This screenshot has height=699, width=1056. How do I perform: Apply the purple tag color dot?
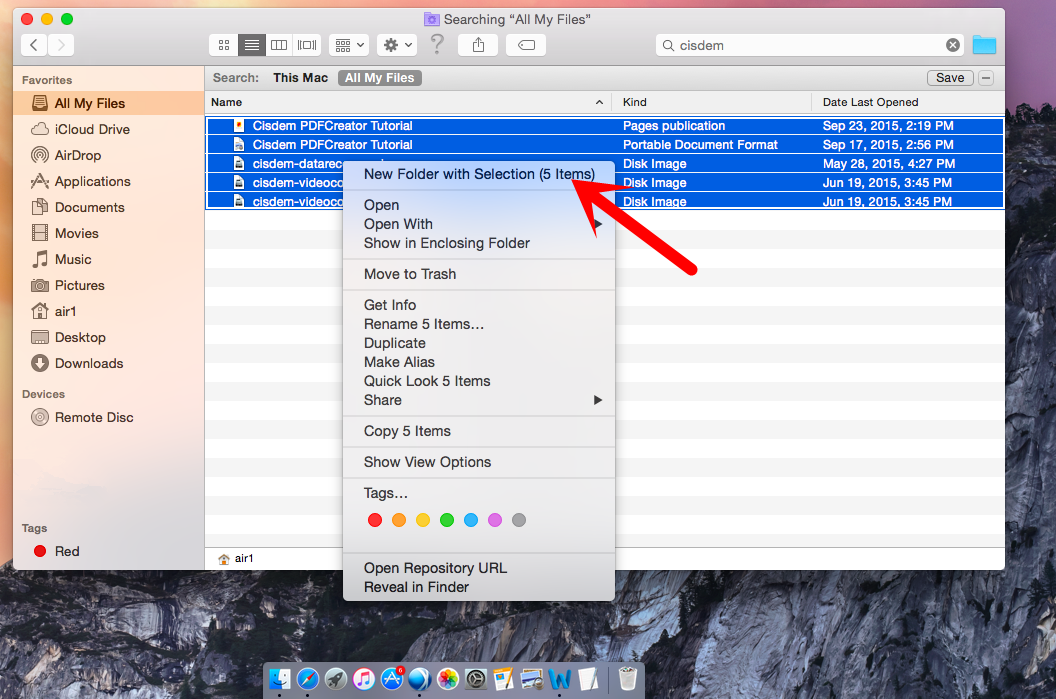(x=495, y=520)
